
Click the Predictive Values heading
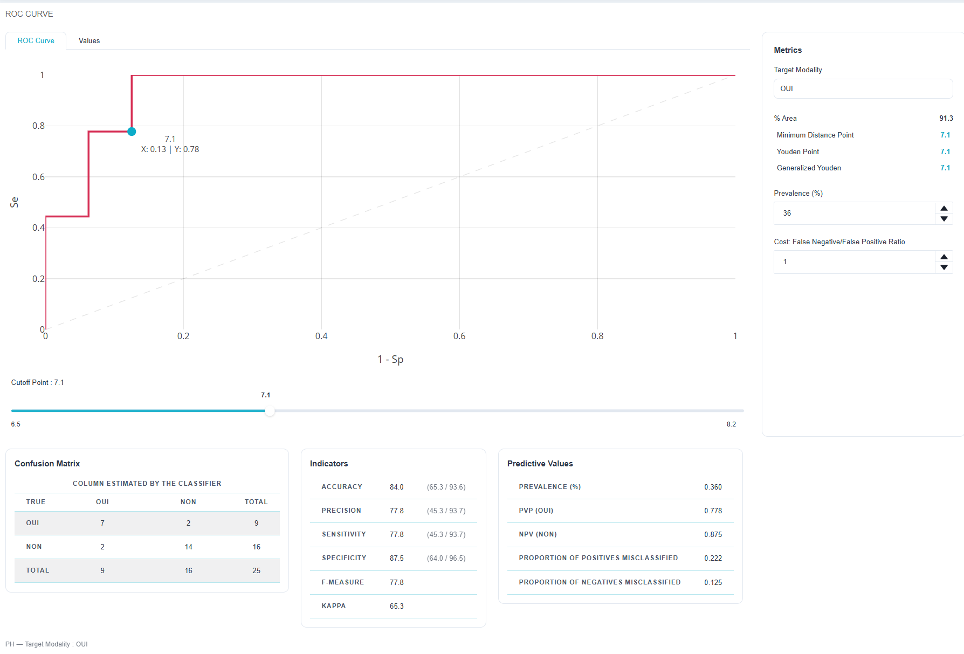(x=540, y=463)
